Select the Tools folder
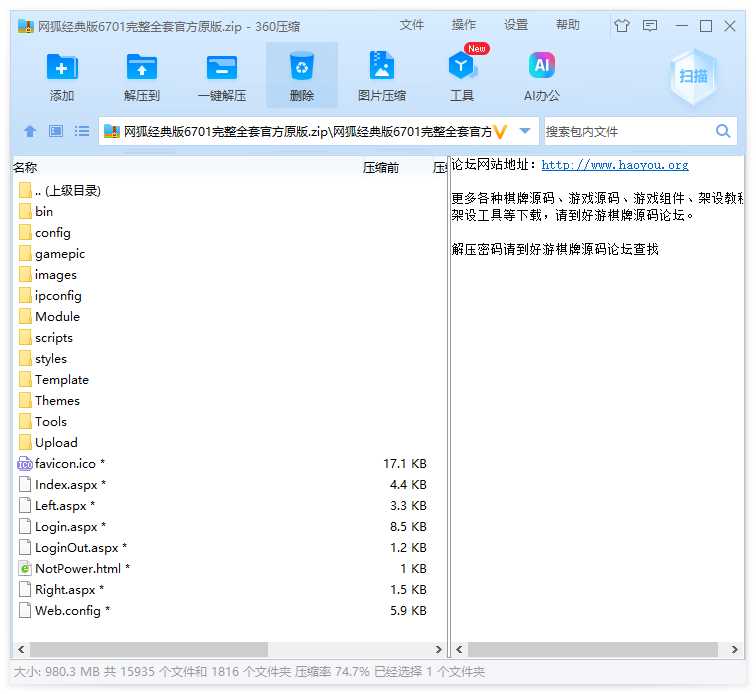 pos(43,422)
